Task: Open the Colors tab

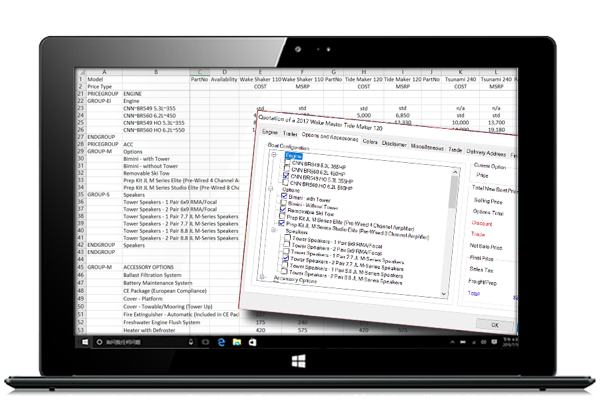Action: coord(370,142)
